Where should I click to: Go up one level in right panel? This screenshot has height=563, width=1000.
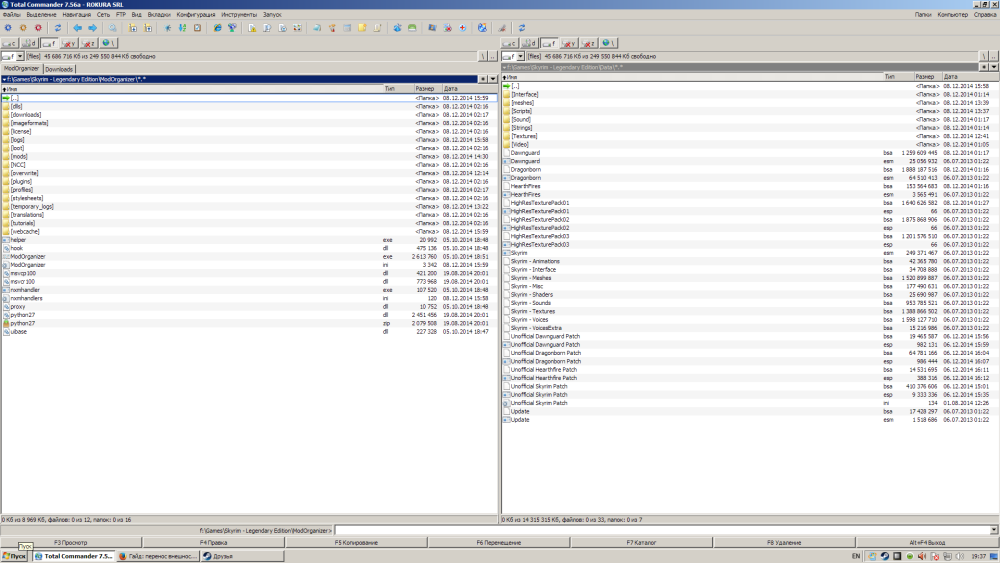[x=994, y=56]
